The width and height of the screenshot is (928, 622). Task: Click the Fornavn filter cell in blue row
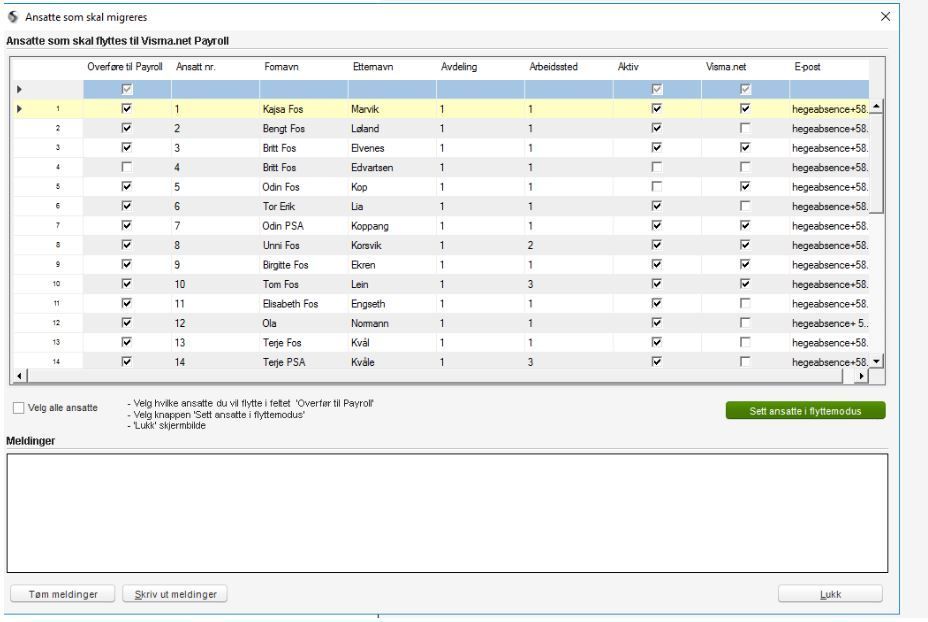tap(304, 89)
